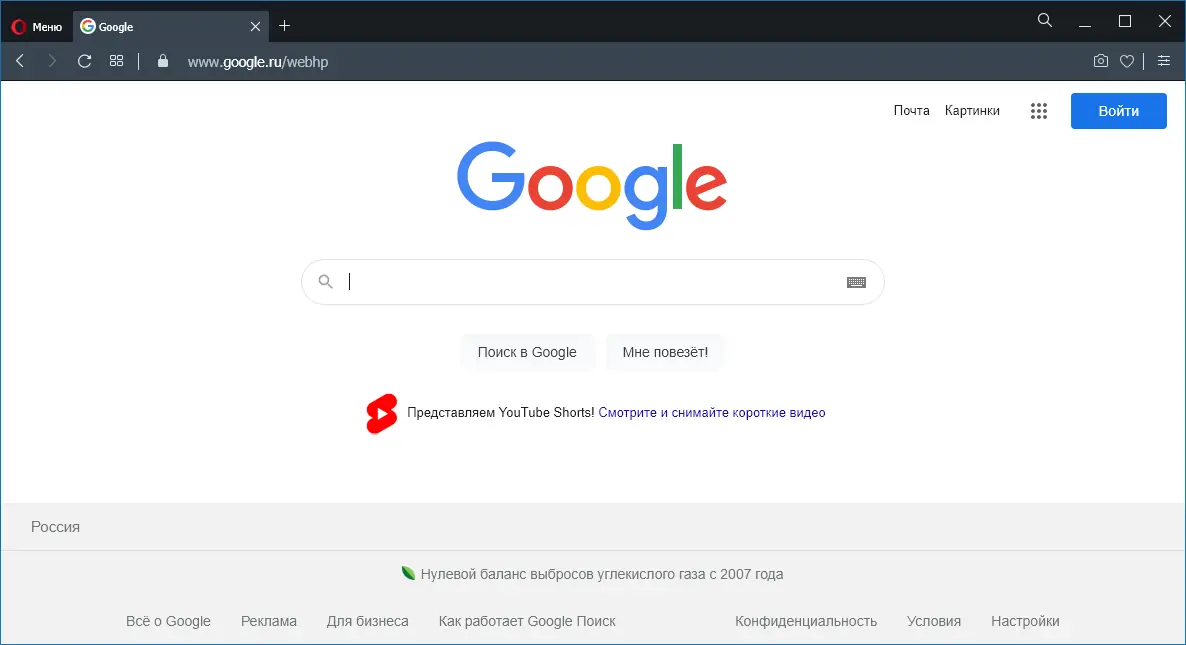The height and width of the screenshot is (645, 1186).
Task: Open Смотрите и снимайте короткие видео link
Action: (712, 413)
